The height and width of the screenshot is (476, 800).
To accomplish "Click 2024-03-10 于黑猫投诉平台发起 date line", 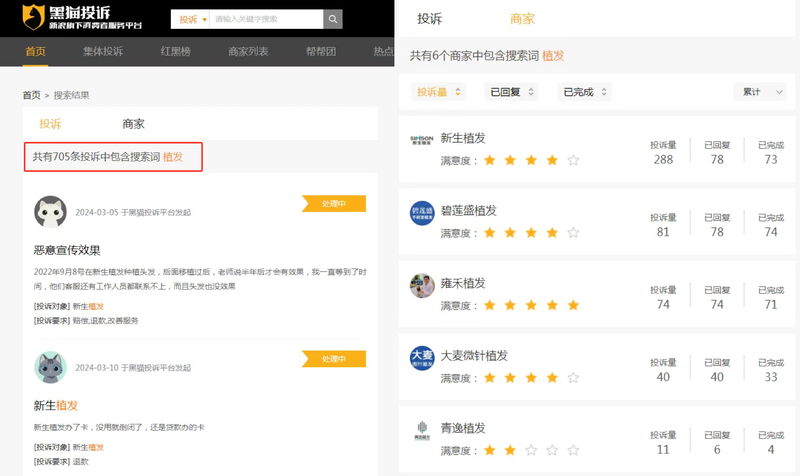I will point(133,367).
